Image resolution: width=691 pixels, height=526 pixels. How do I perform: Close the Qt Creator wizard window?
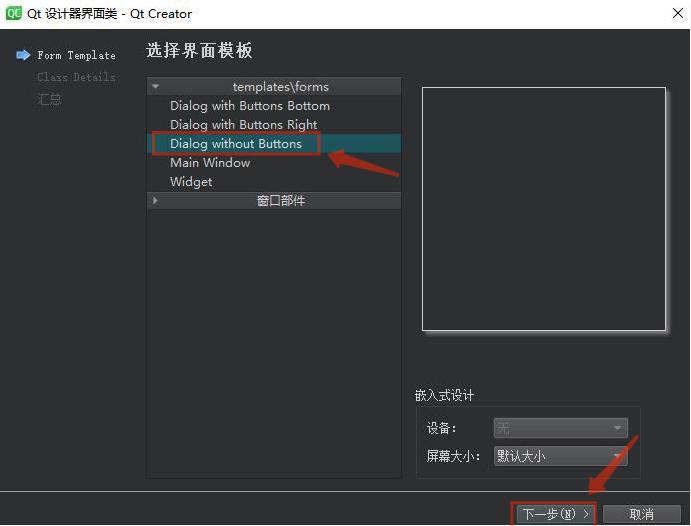[677, 14]
